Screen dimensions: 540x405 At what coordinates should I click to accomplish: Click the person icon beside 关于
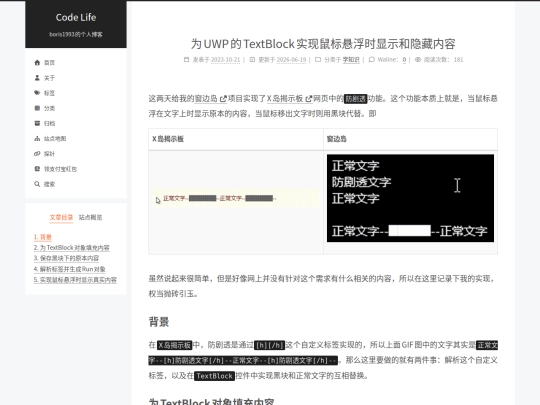click(37, 77)
